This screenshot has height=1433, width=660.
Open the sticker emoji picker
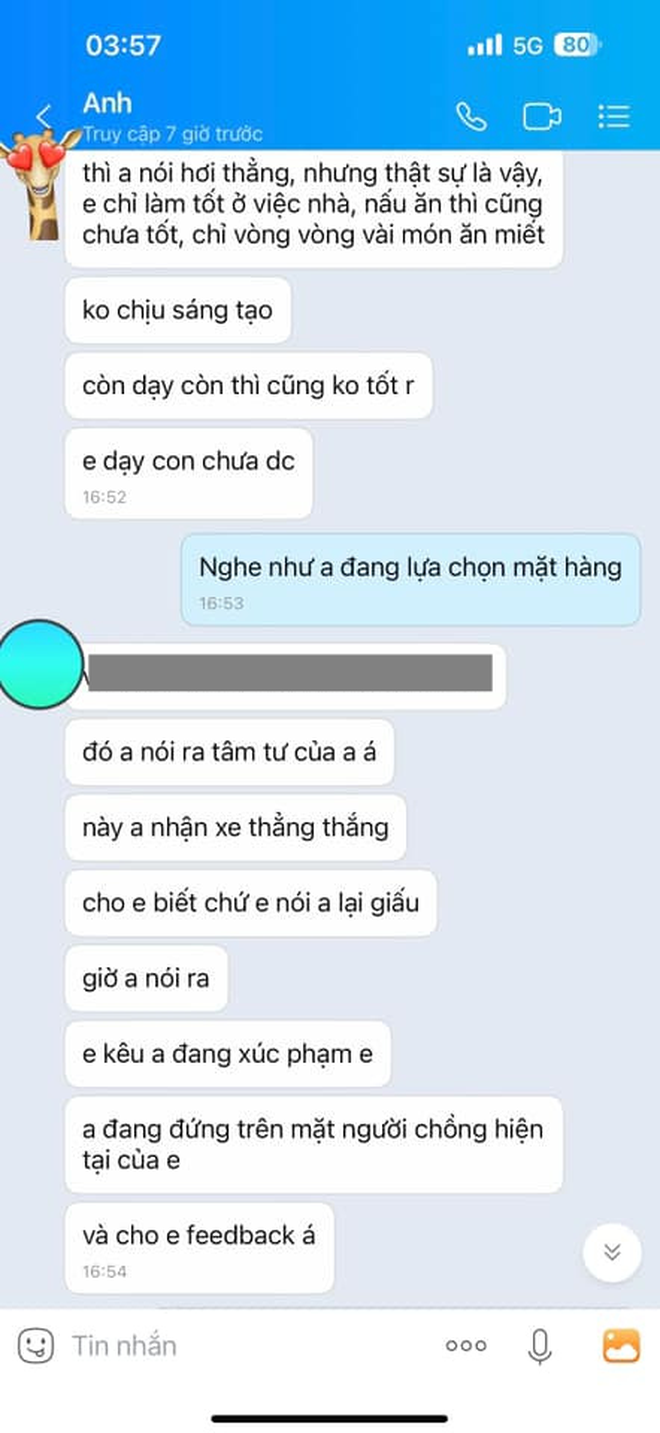coord(36,1345)
